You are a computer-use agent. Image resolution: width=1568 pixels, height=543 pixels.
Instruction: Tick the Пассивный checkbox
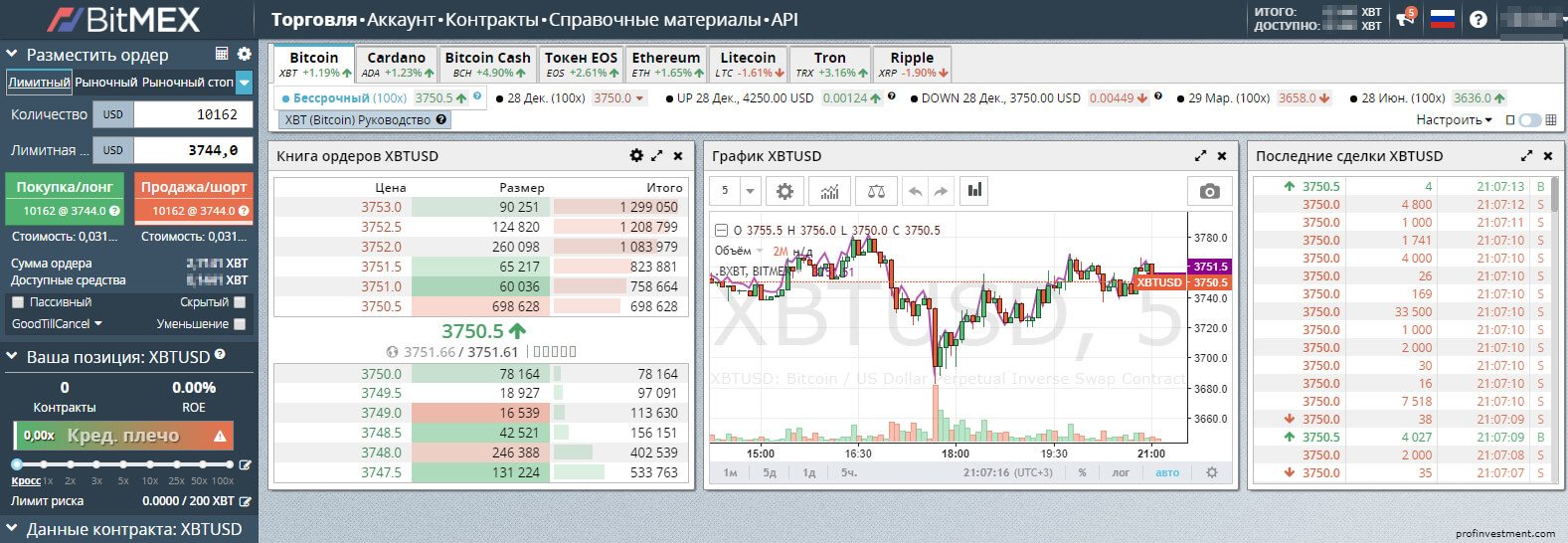pos(17,302)
